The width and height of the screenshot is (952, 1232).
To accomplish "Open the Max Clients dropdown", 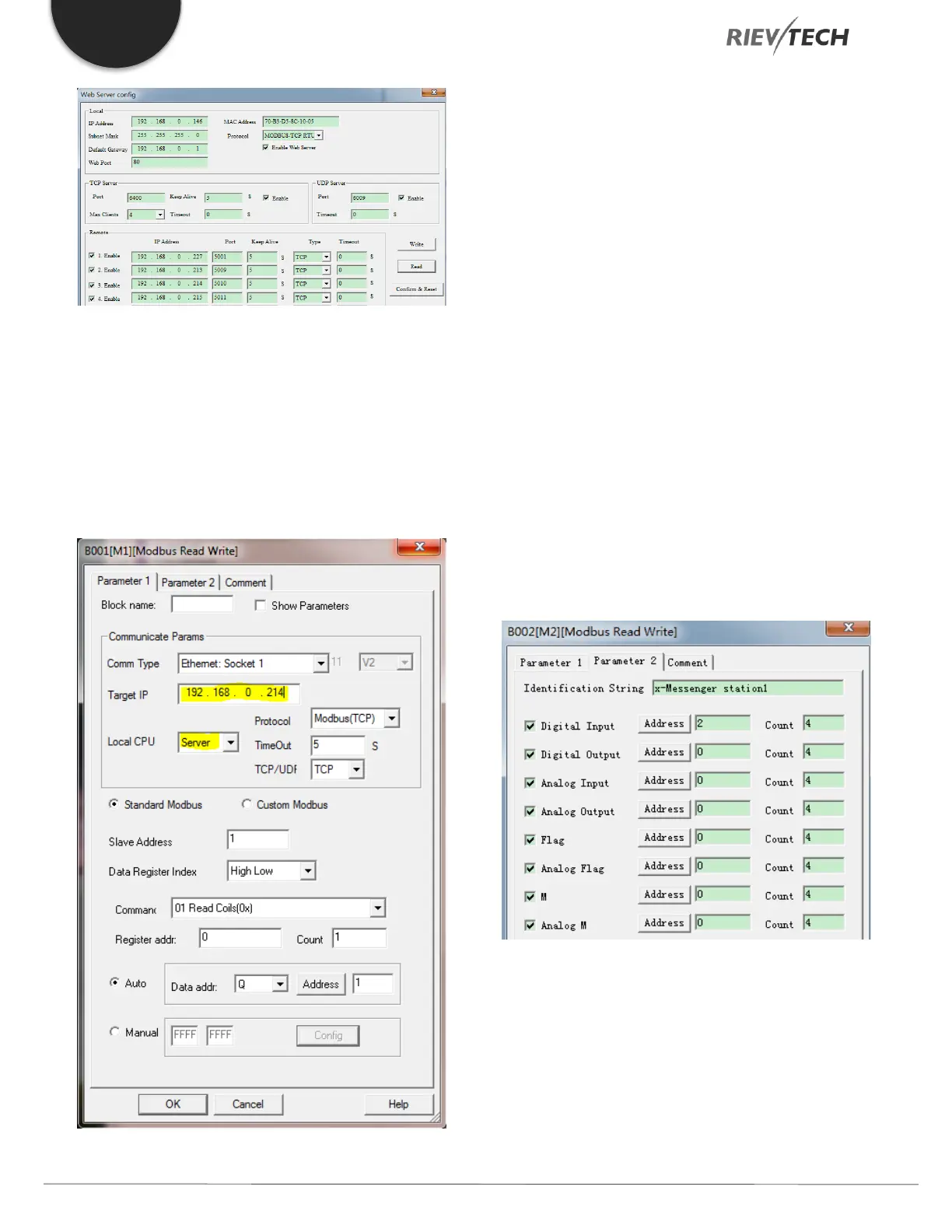I will (160, 215).
